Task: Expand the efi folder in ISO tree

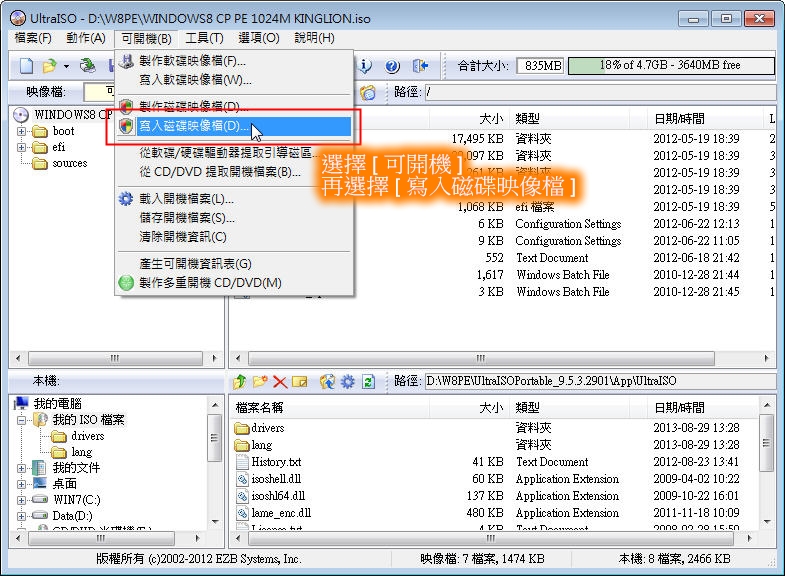Action: click(x=21, y=148)
